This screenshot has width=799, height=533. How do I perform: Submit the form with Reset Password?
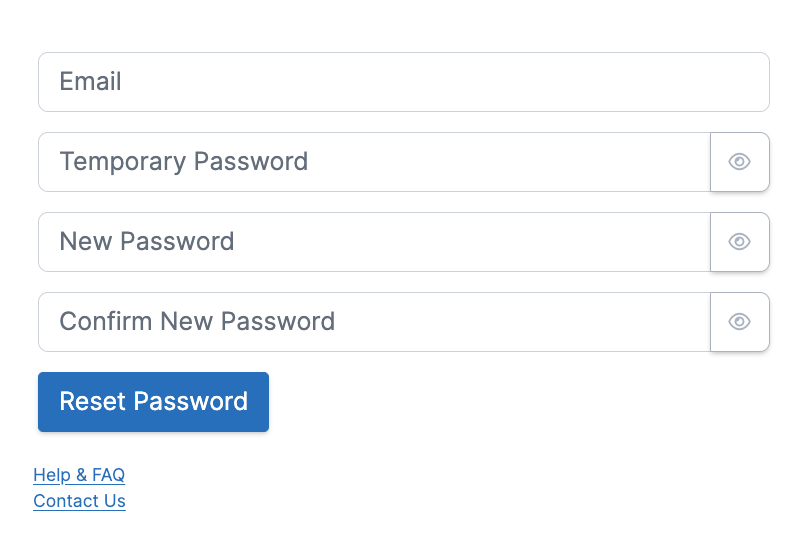click(x=153, y=402)
